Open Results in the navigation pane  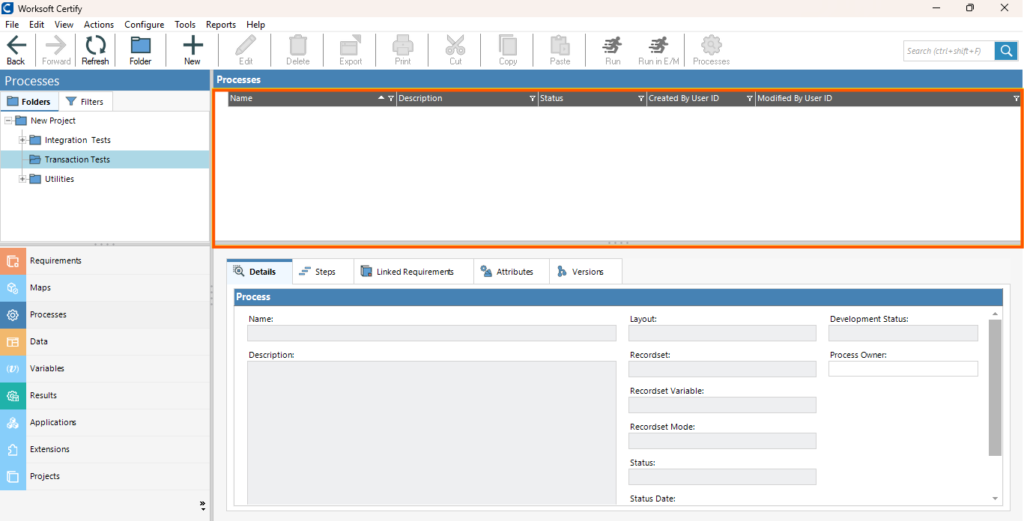click(104, 396)
